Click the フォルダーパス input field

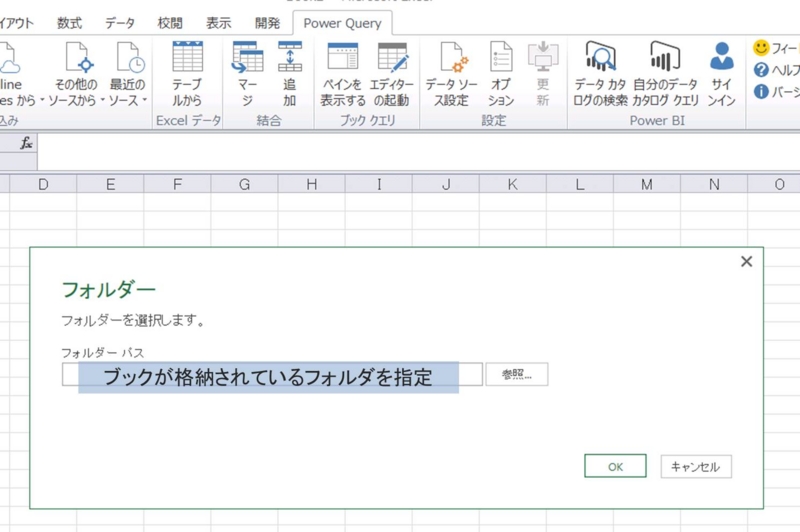click(272, 374)
